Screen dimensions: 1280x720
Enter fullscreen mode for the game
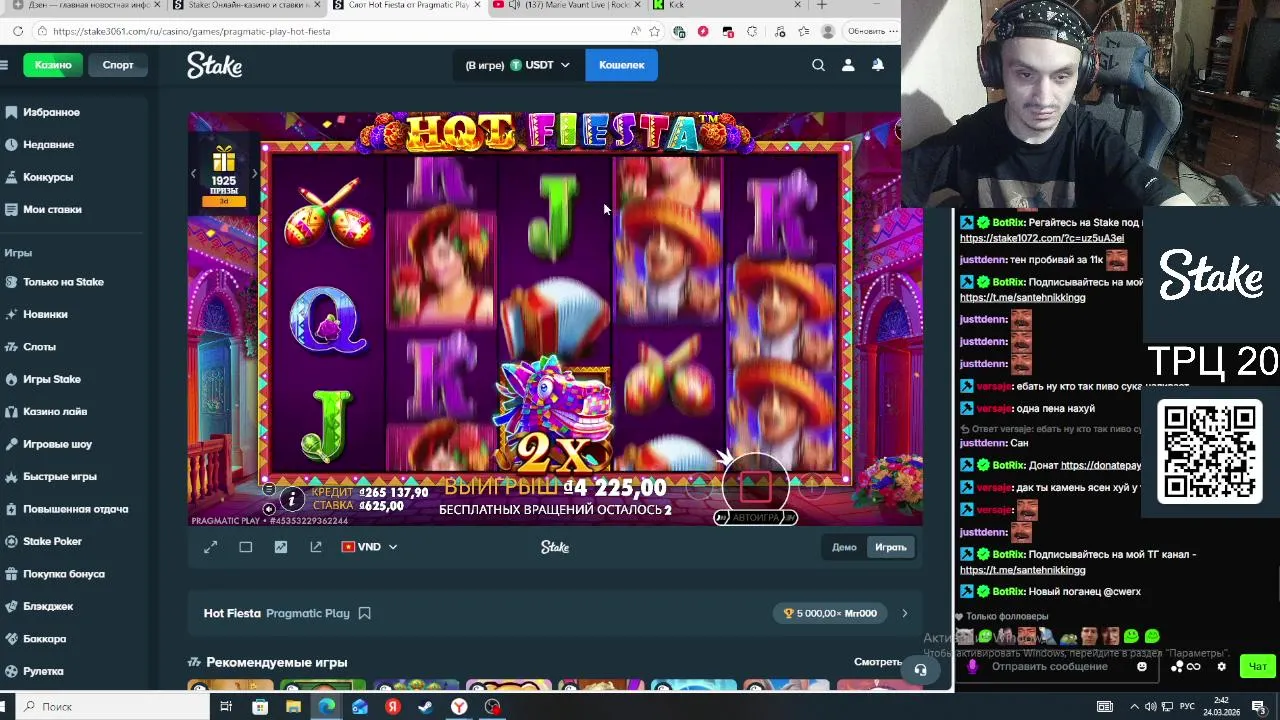tap(210, 547)
